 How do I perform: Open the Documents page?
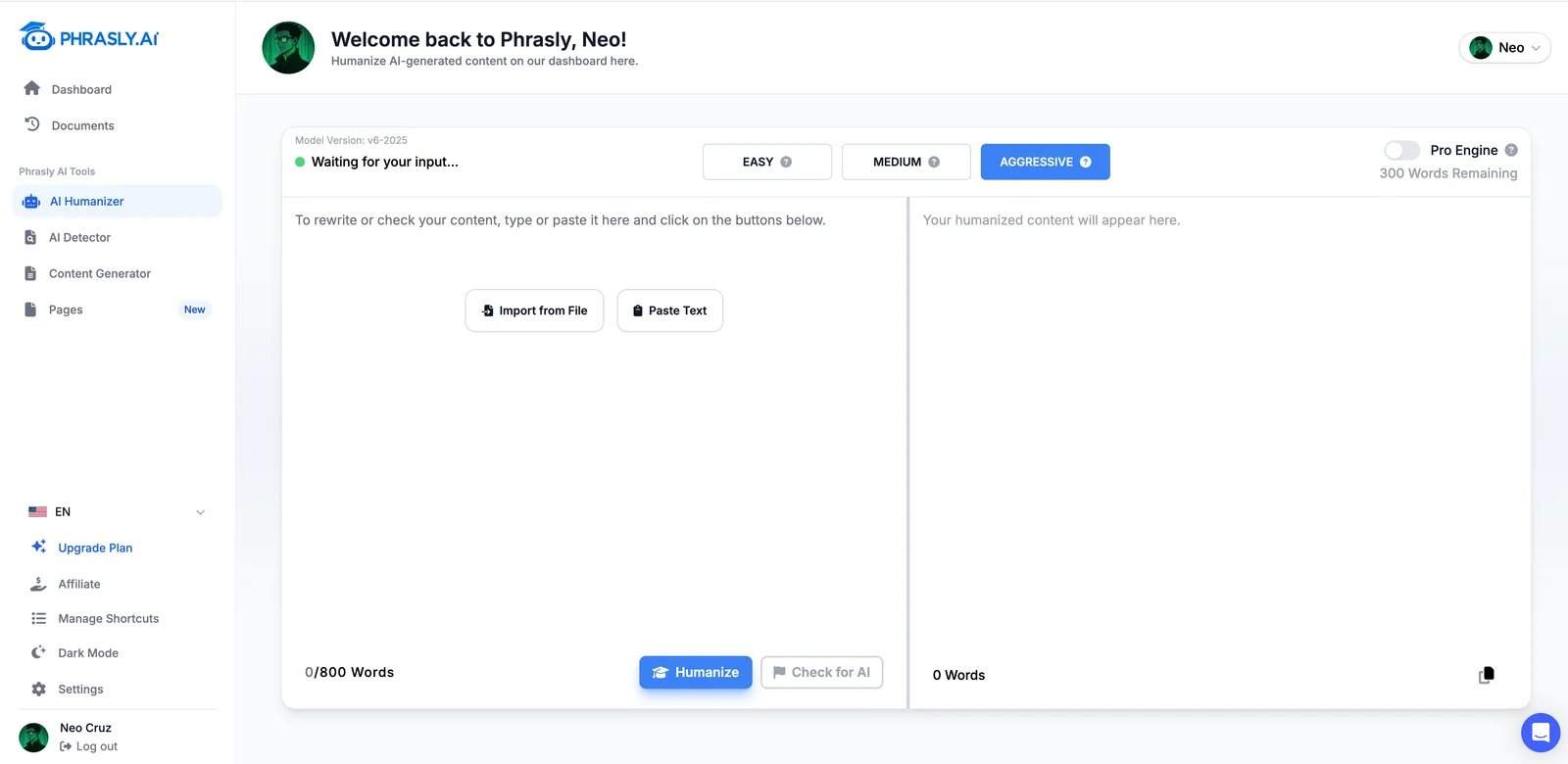pos(82,125)
